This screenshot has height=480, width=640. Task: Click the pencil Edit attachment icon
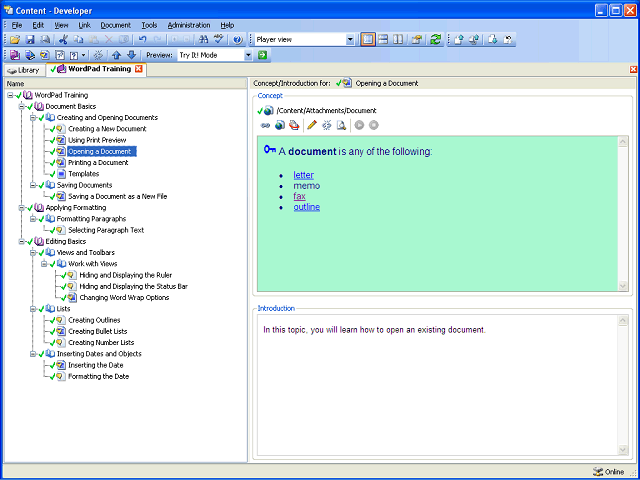click(x=312, y=125)
